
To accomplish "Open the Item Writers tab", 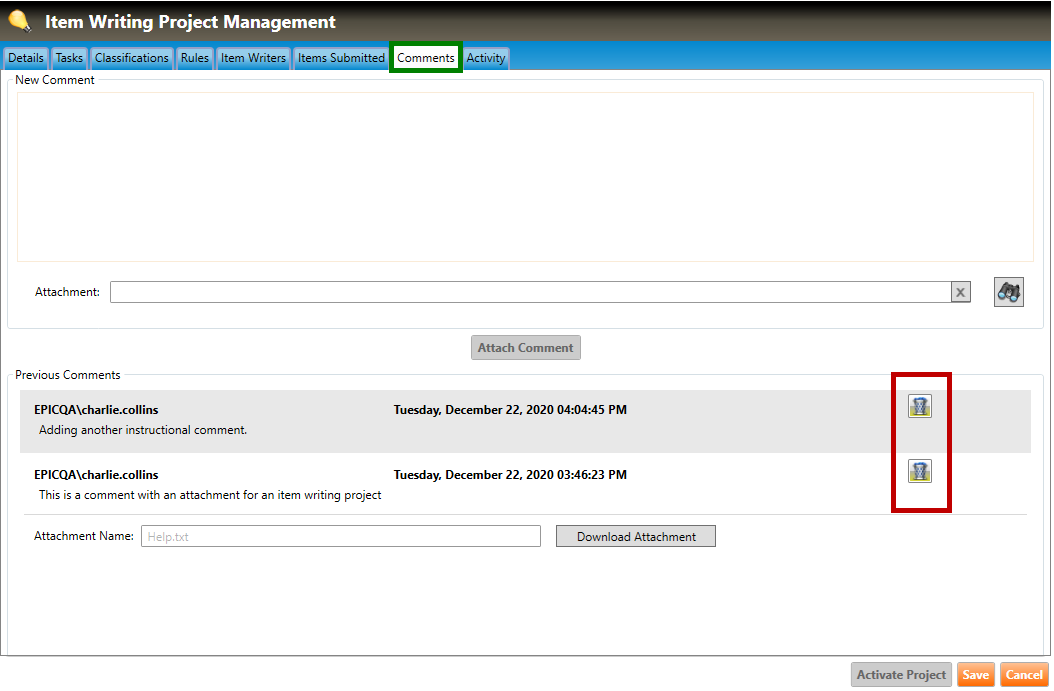I will (x=253, y=58).
